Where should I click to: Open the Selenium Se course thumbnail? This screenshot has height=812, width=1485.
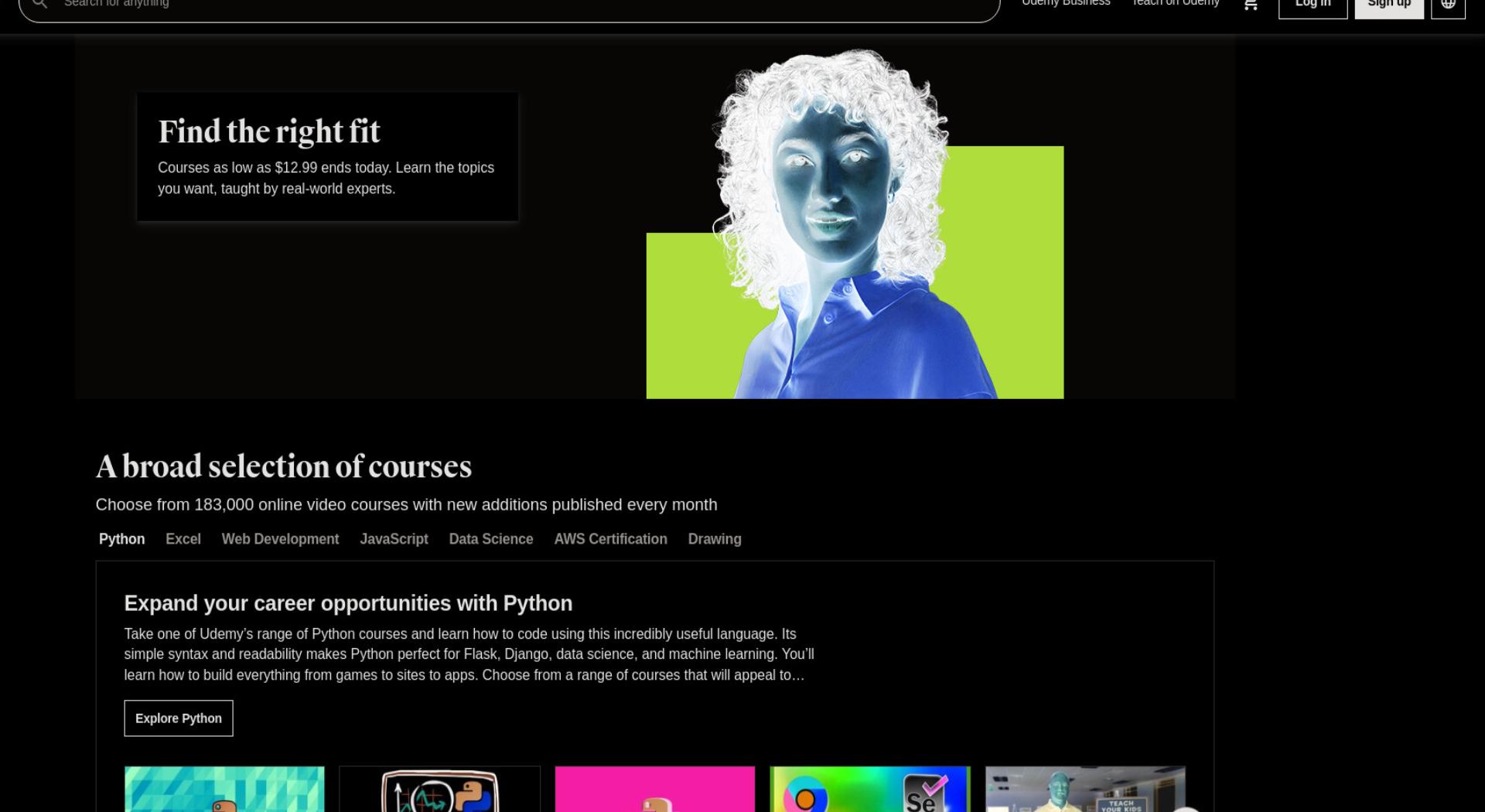(x=870, y=789)
